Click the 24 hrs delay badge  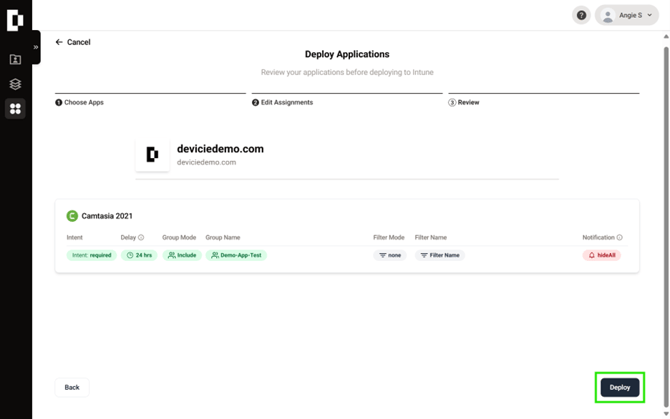tap(139, 255)
